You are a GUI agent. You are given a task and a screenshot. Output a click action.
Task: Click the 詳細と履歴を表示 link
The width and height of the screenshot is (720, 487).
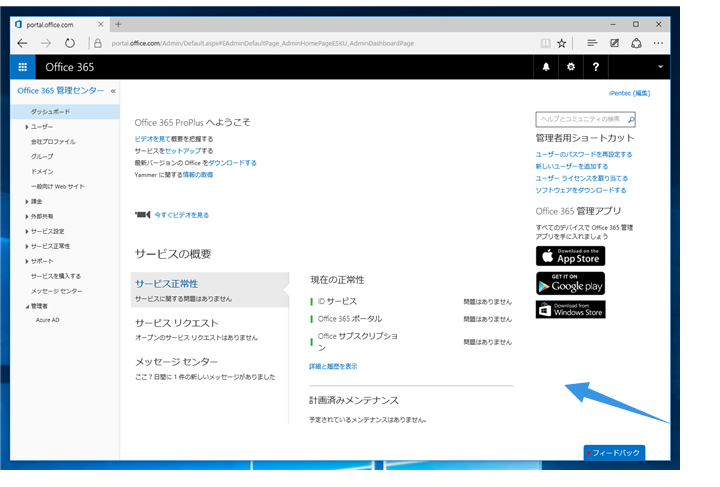click(333, 366)
